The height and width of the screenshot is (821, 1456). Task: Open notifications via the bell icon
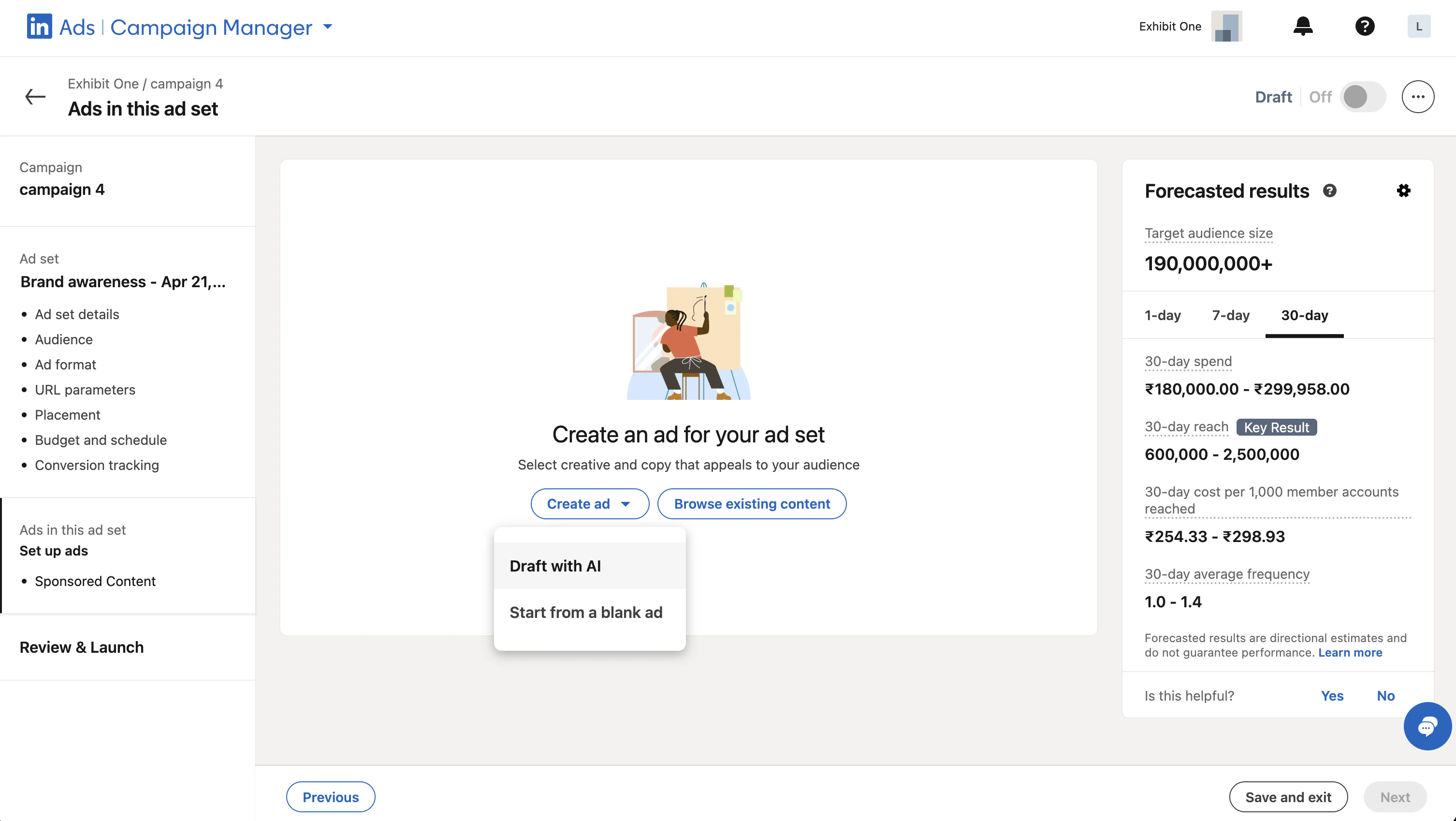pos(1303,26)
